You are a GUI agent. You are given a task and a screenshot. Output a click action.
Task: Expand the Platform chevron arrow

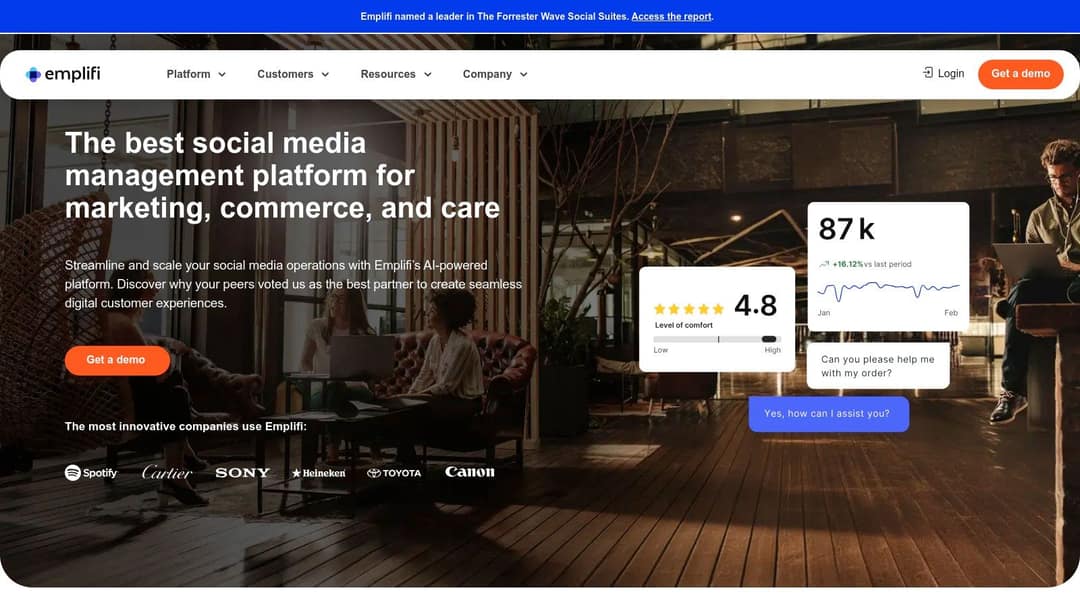[x=222, y=74]
